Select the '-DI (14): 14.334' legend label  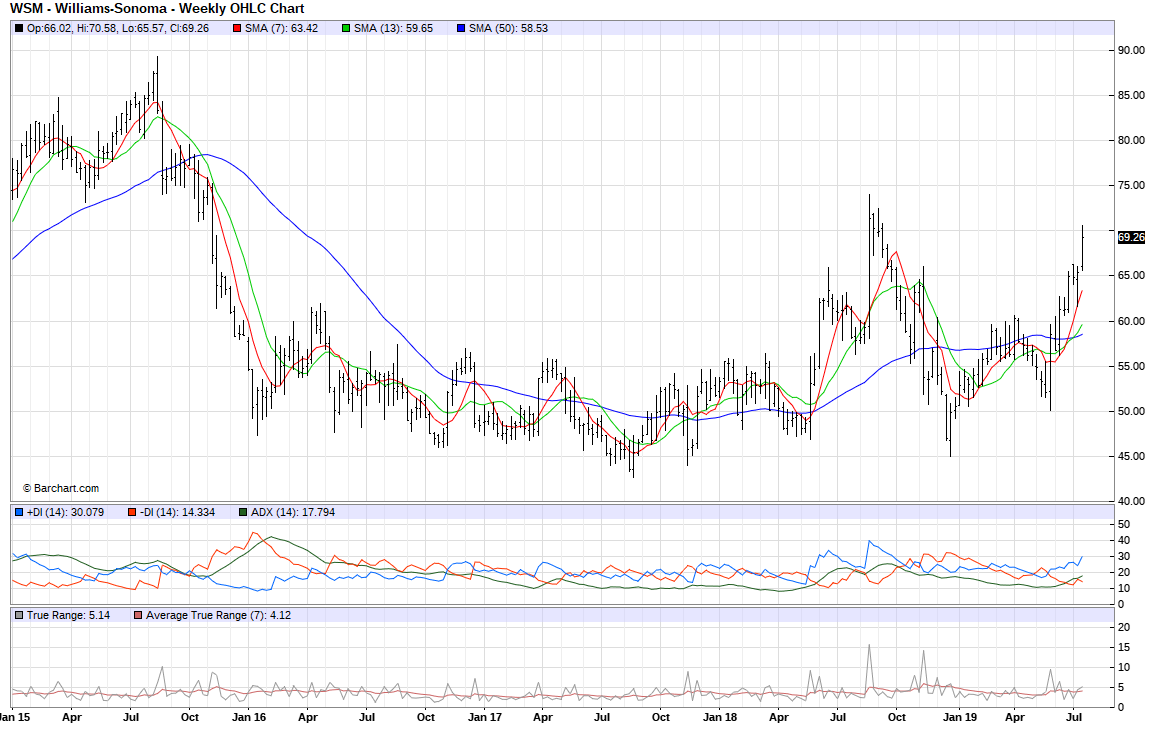click(178, 512)
